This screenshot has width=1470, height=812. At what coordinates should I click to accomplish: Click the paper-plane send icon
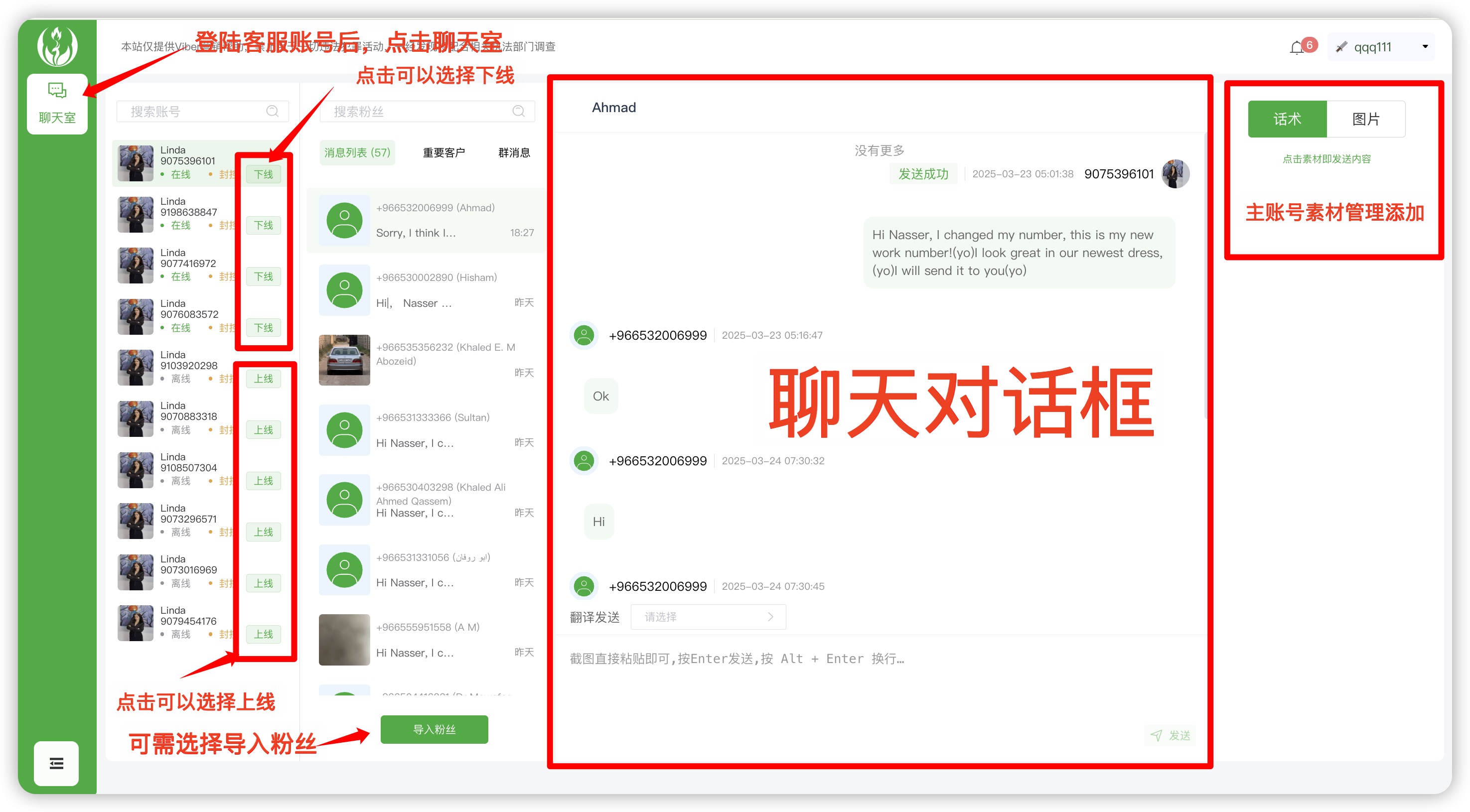click(x=1156, y=735)
